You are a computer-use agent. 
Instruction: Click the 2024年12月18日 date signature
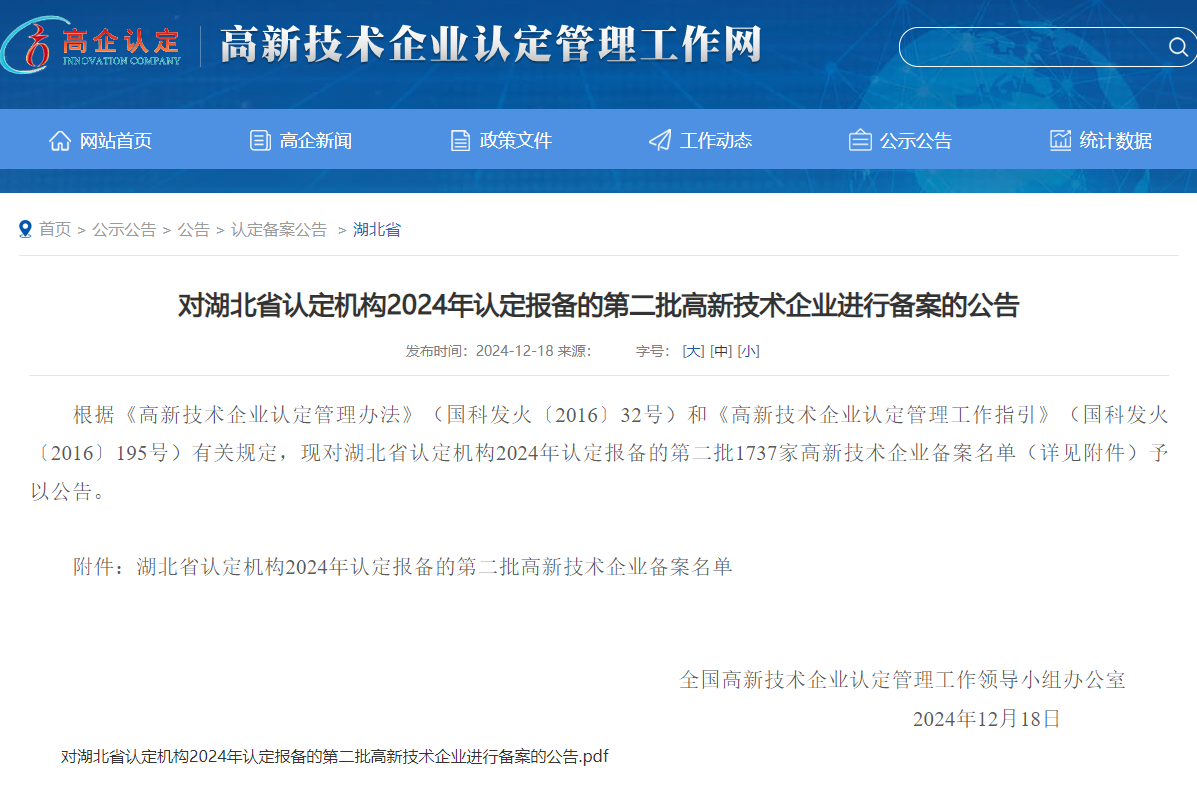pyautogui.click(x=986, y=718)
